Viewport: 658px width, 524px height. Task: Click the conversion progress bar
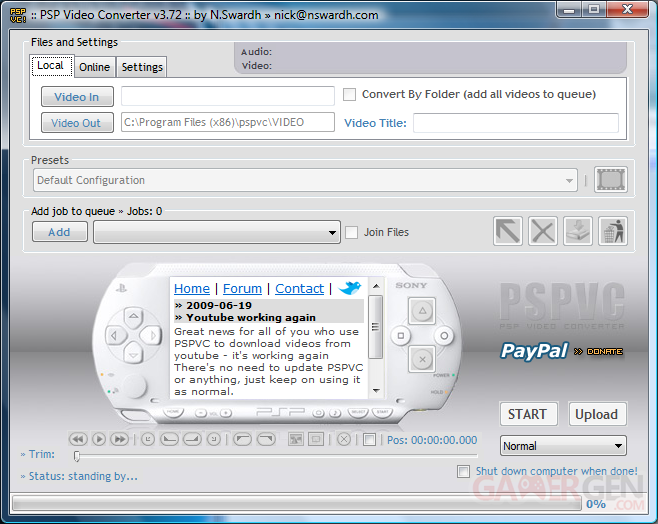(x=296, y=503)
